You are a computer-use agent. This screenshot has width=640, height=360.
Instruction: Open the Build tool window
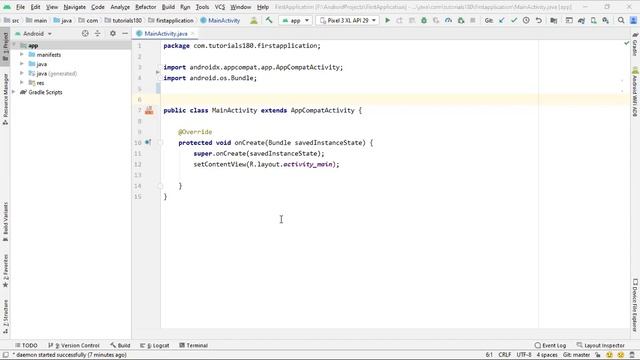tap(120, 345)
